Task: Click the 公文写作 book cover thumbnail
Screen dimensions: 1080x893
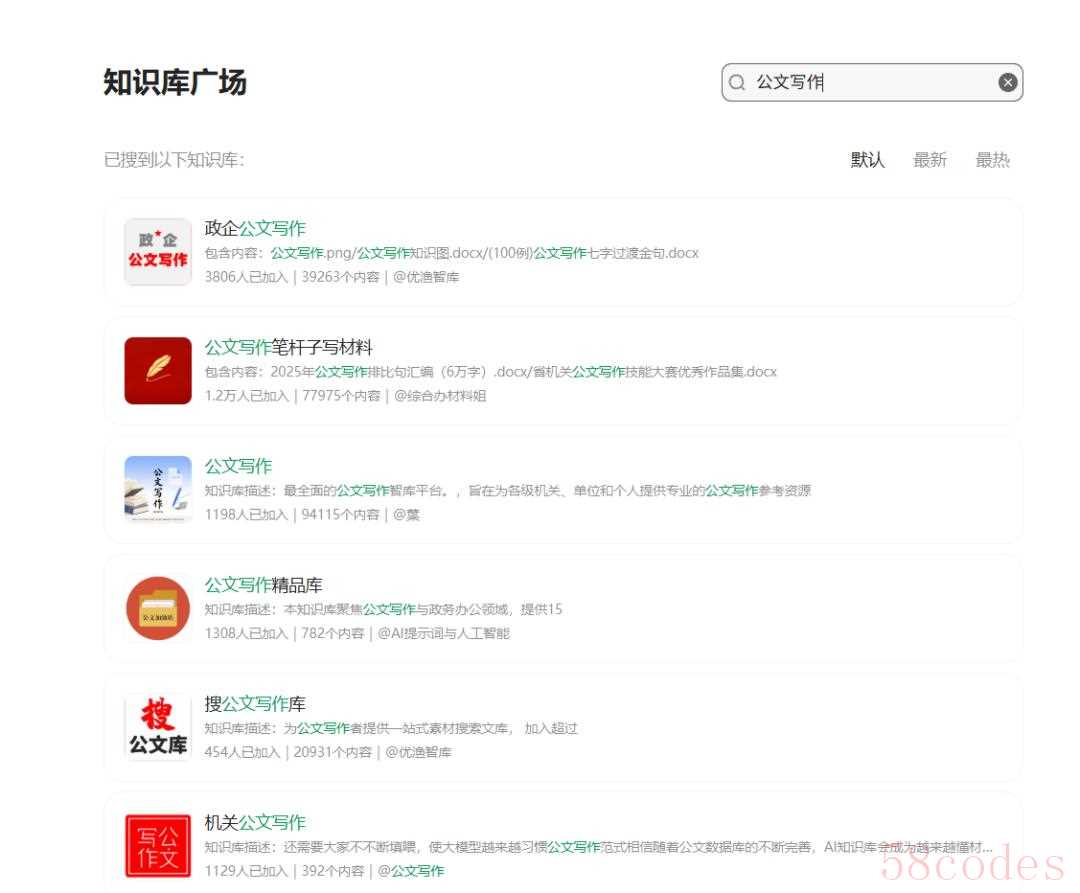Action: click(x=158, y=489)
